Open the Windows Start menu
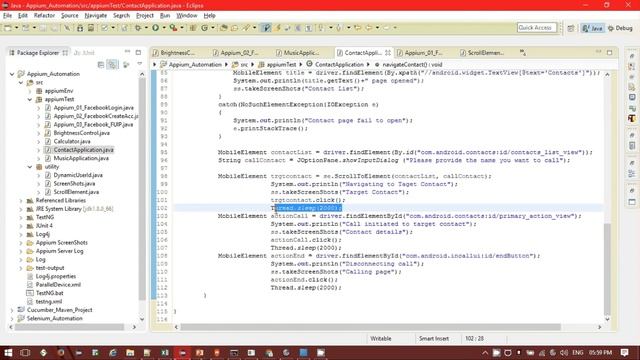Screen dimensions: 640x360 pos(8,353)
